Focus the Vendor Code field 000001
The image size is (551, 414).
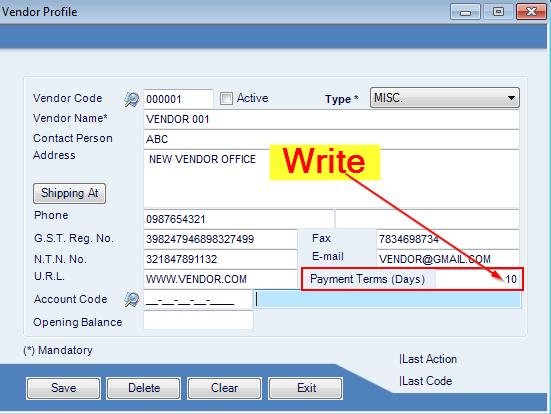coord(178,99)
